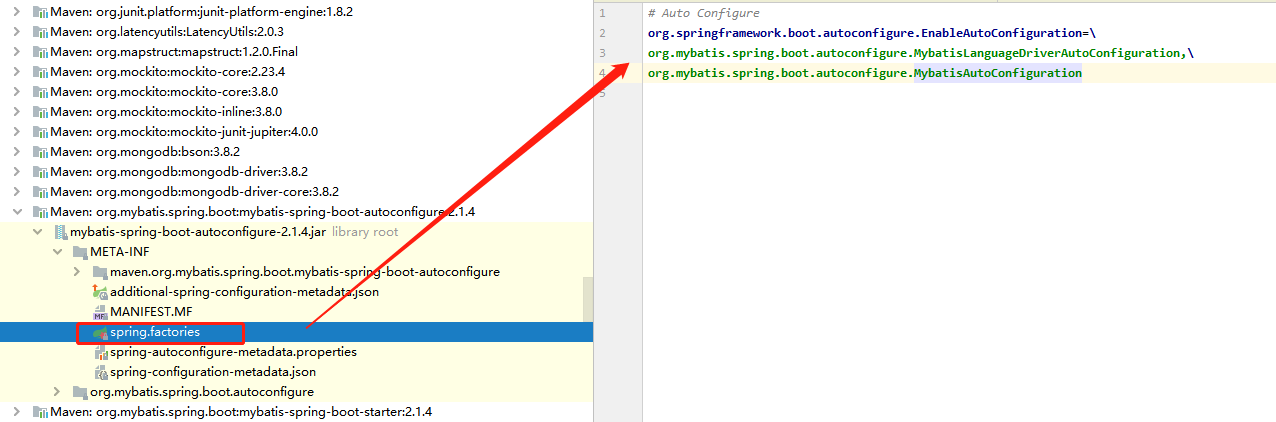This screenshot has width=1276, height=422.
Task: Select Maven: org.mapstruct:mapstruct:1.2.0.Final row
Action: [296, 52]
